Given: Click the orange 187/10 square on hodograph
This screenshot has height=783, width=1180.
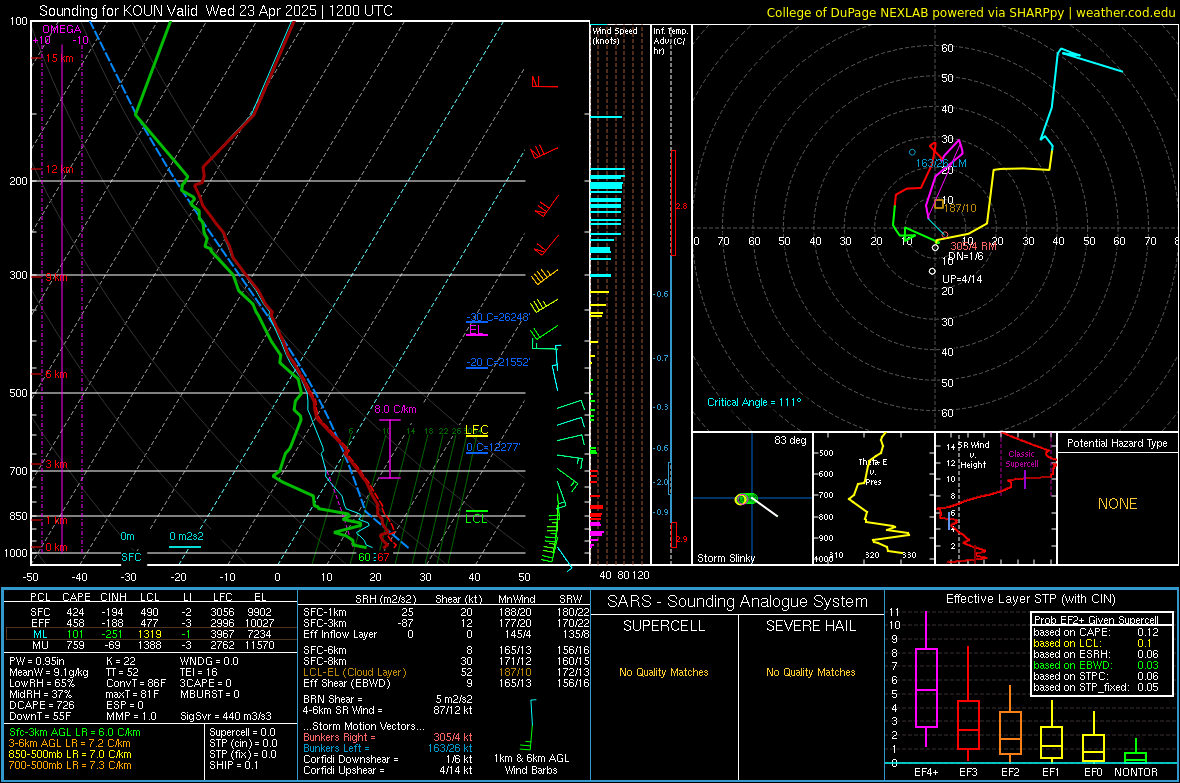Looking at the screenshot, I should click(938, 204).
